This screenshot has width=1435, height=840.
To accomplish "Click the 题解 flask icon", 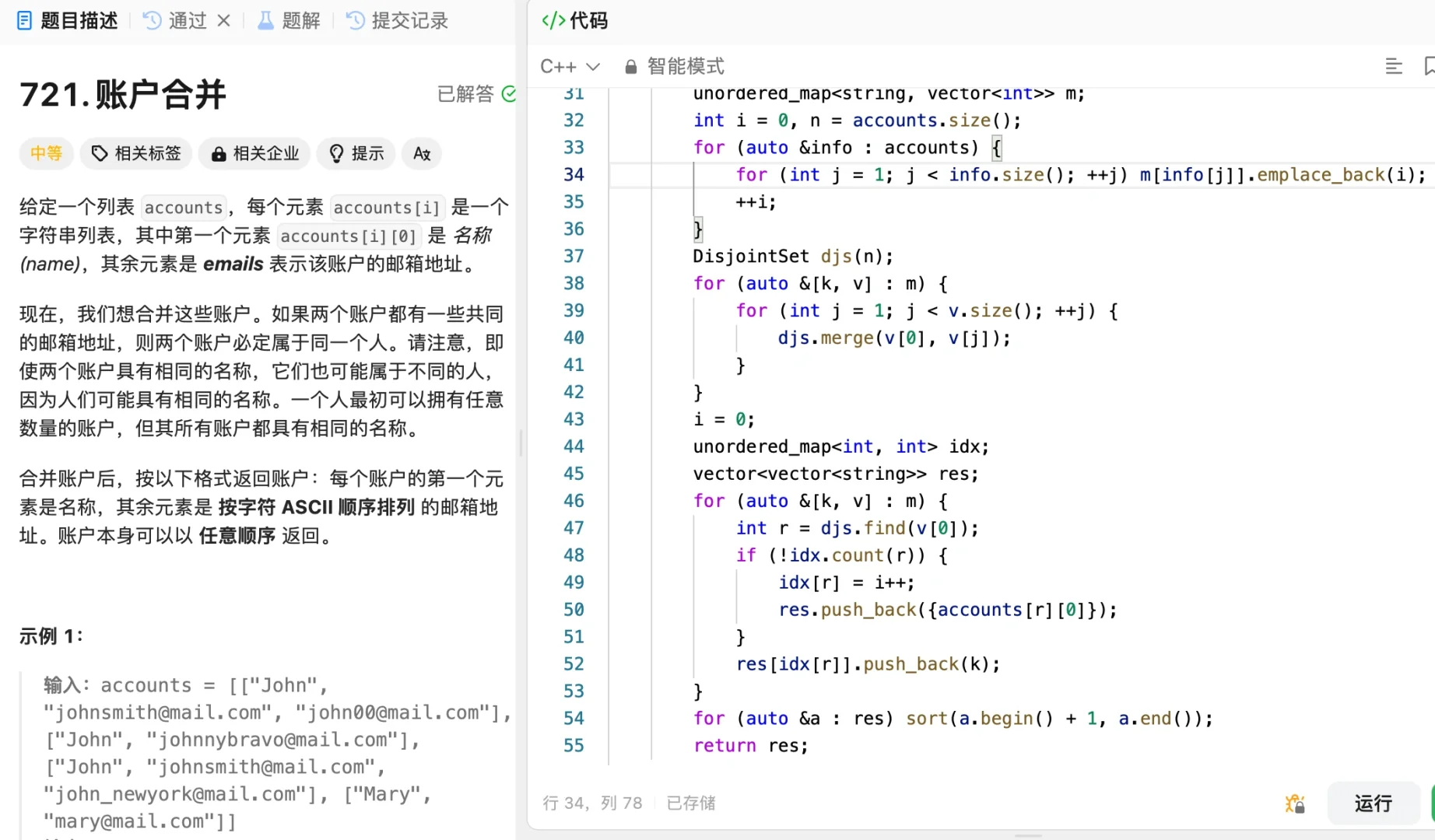I will 265,21.
